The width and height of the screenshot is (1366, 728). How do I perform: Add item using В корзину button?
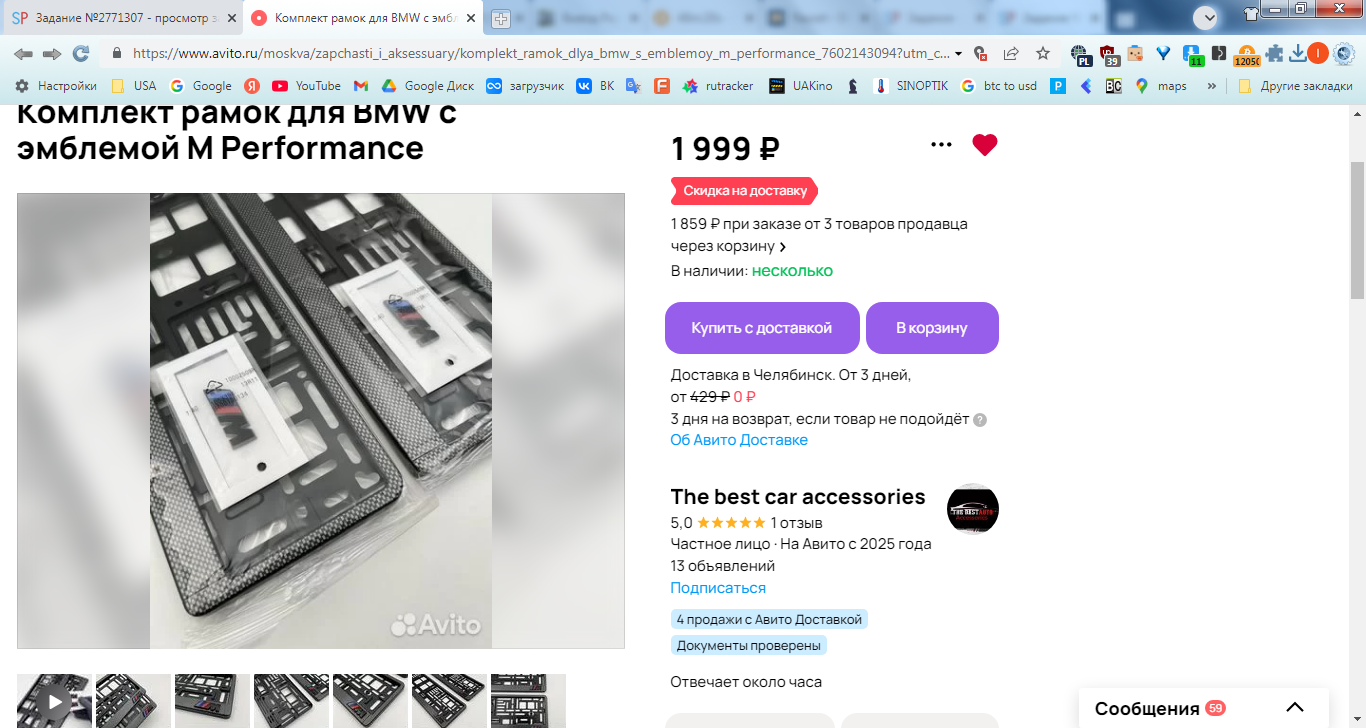click(932, 328)
